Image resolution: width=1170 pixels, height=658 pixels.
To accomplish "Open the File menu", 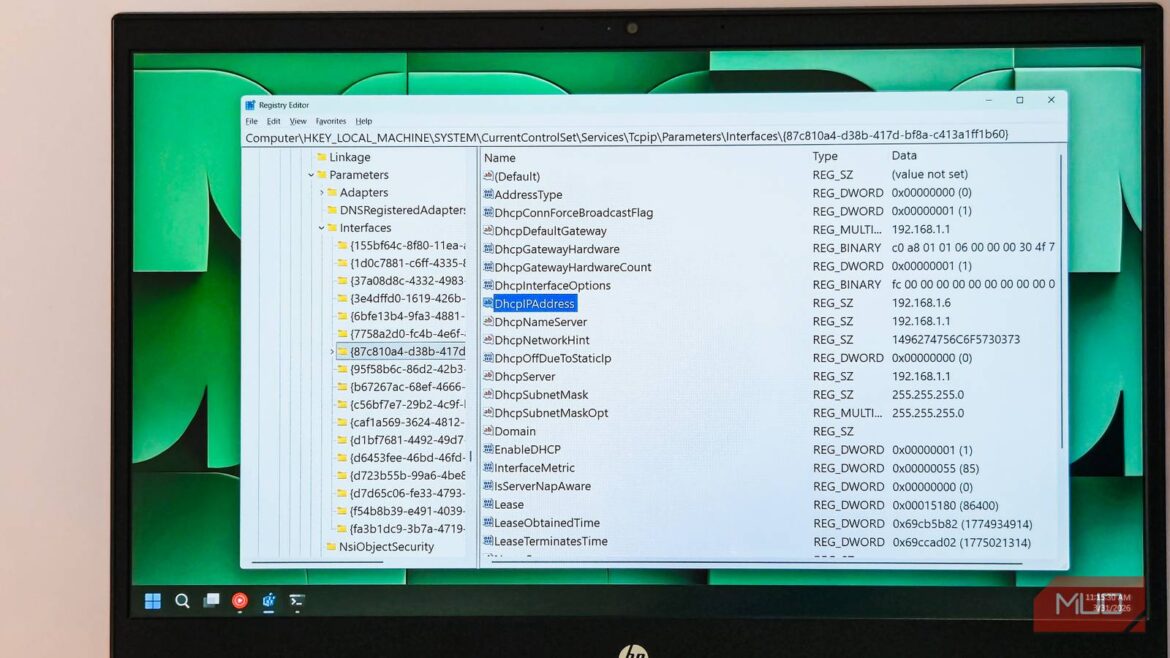I will point(251,120).
